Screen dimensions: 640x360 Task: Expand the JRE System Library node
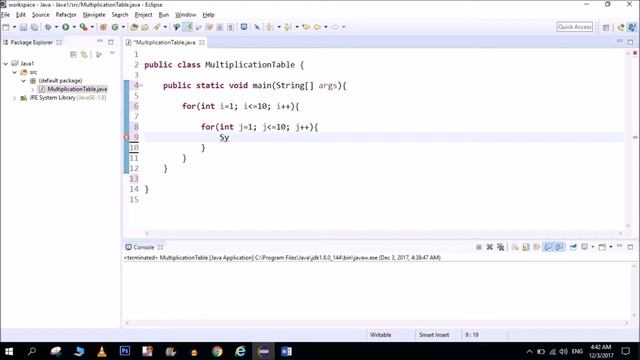pos(15,98)
